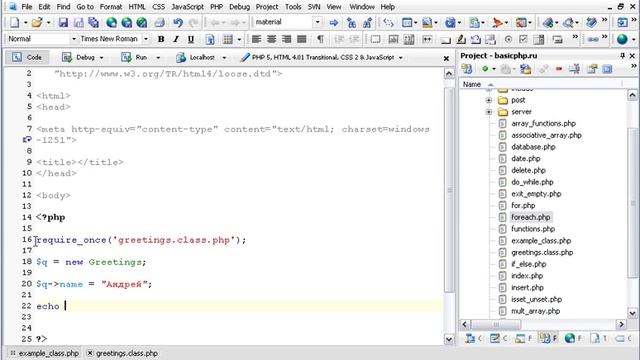Open the Times New Roman font dropdown

[146, 39]
